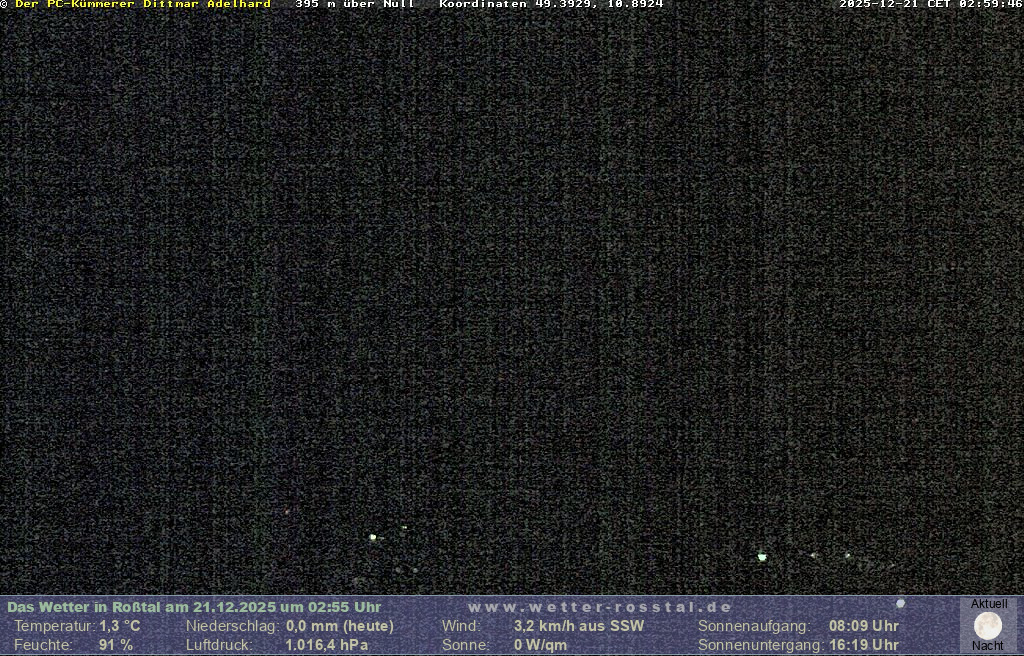Click the Wind value 3,2 km/h aus SSW
The height and width of the screenshot is (656, 1024).
tap(579, 626)
